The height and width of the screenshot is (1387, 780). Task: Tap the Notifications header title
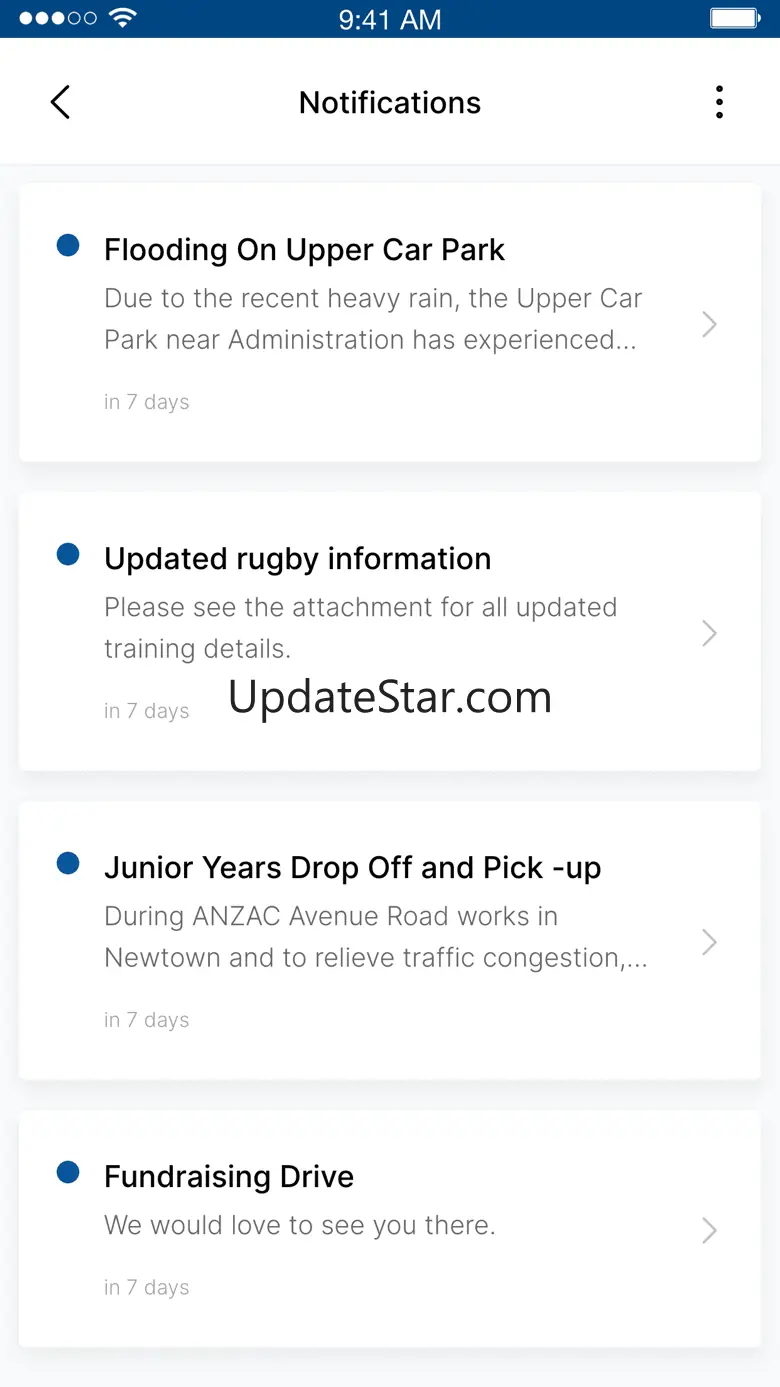click(x=390, y=103)
